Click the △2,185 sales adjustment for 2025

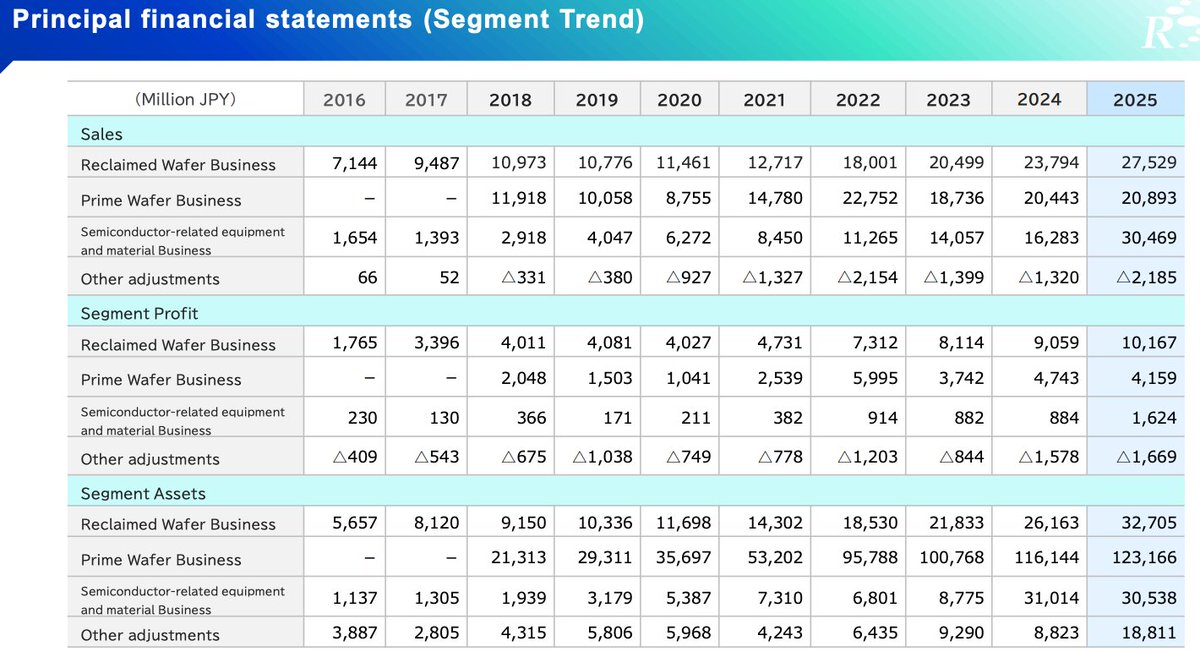(x=1146, y=277)
